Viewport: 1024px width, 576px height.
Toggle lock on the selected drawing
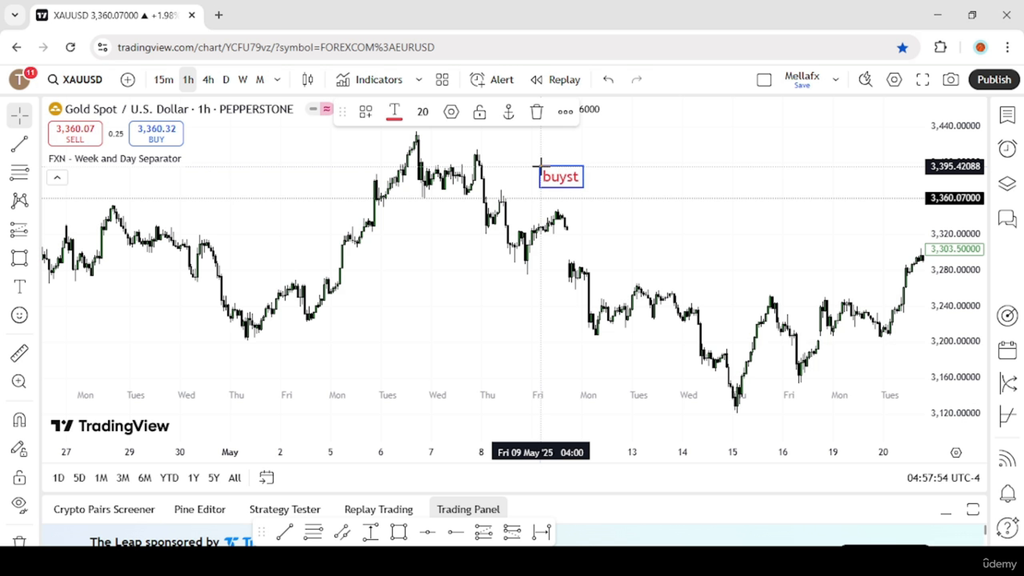tap(480, 112)
